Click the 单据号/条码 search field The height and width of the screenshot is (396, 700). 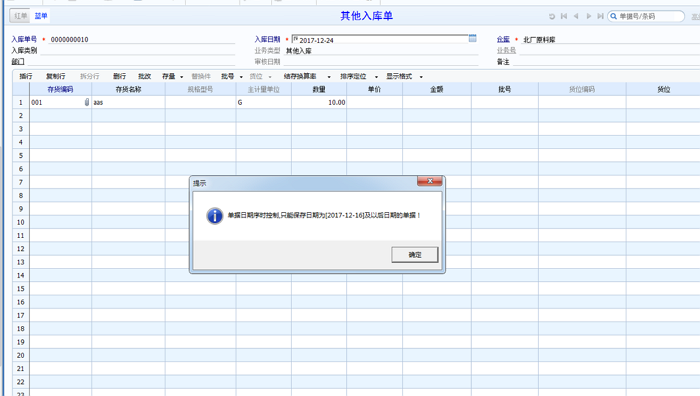click(x=650, y=17)
